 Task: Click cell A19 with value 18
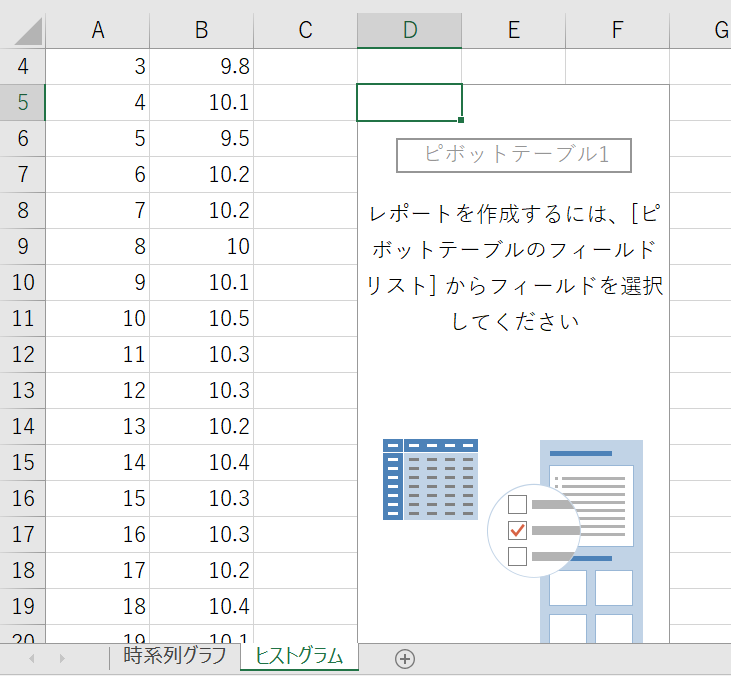coord(97,606)
